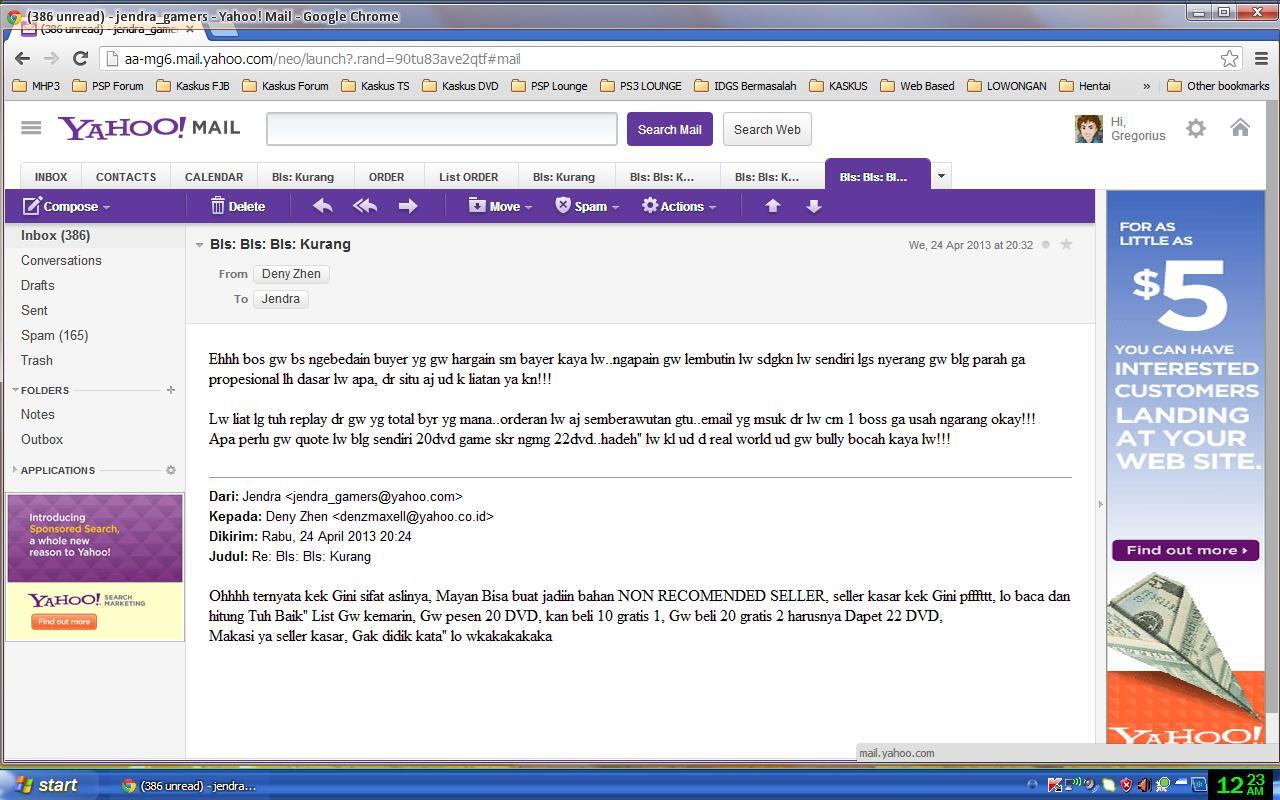Viewport: 1280px width, 800px height.
Task: Open the Applications gear icon
Action: [170, 470]
